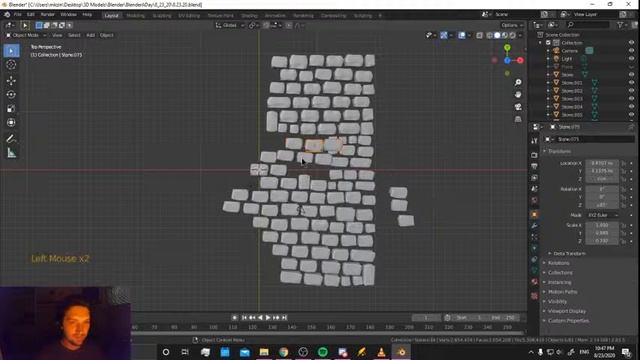
Task: Toggle the Collection exclude checkbox in outliner
Action: (548, 42)
